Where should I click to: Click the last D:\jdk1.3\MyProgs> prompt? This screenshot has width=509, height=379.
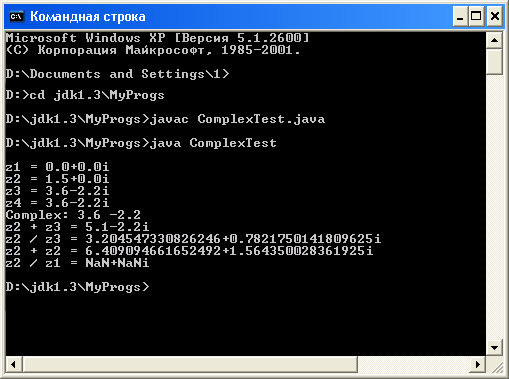(x=78, y=287)
